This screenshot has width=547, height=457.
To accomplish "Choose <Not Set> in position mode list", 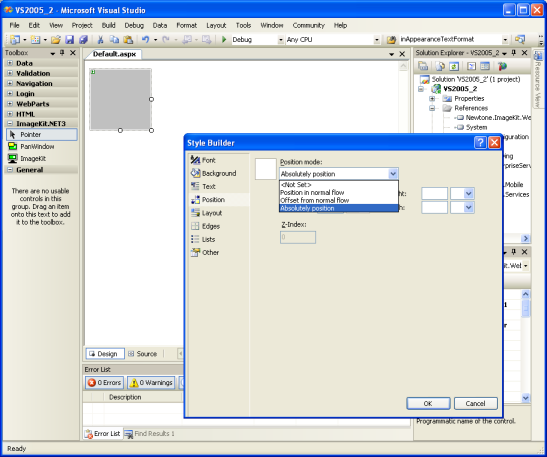I will (338, 185).
